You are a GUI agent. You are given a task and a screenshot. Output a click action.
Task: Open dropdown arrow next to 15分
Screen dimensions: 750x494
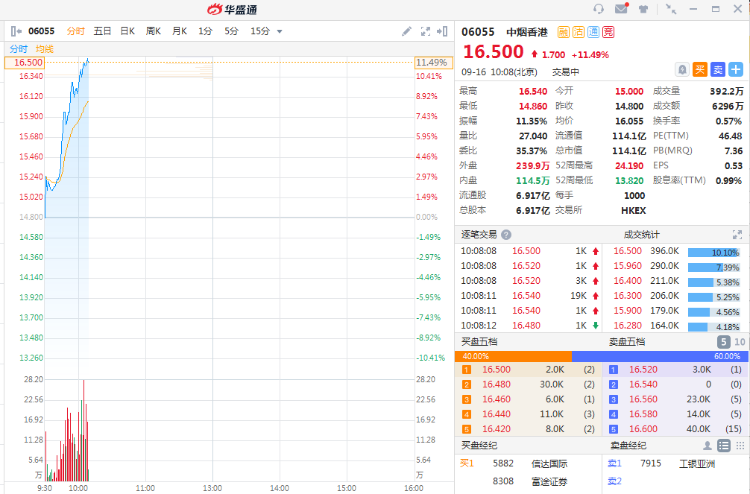click(279, 31)
